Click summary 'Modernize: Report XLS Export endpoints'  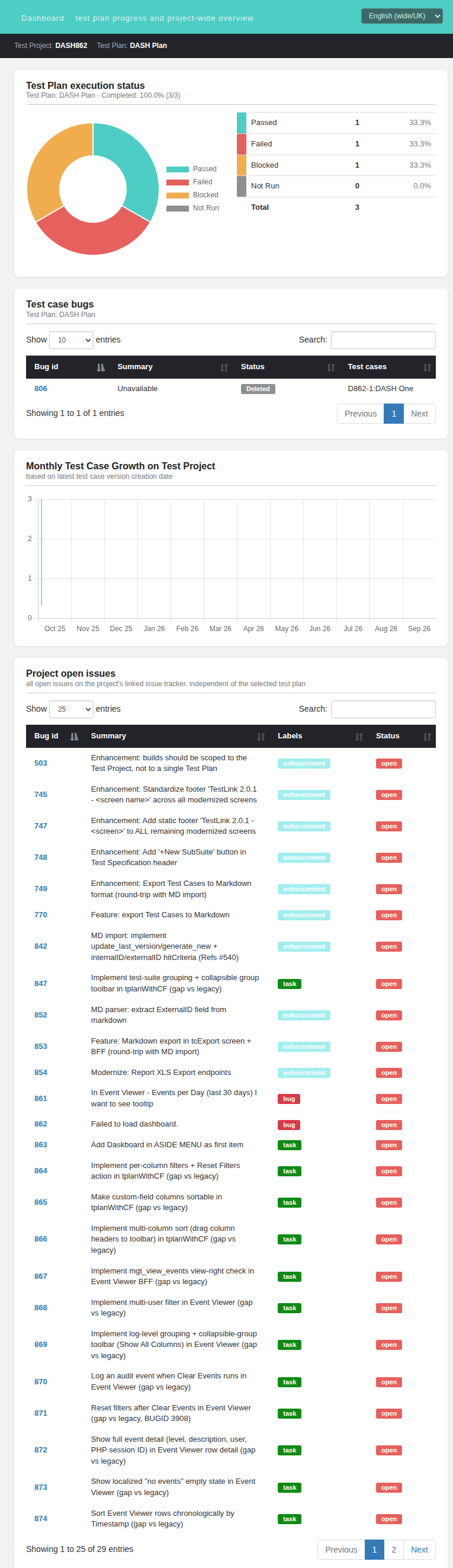161,1072
